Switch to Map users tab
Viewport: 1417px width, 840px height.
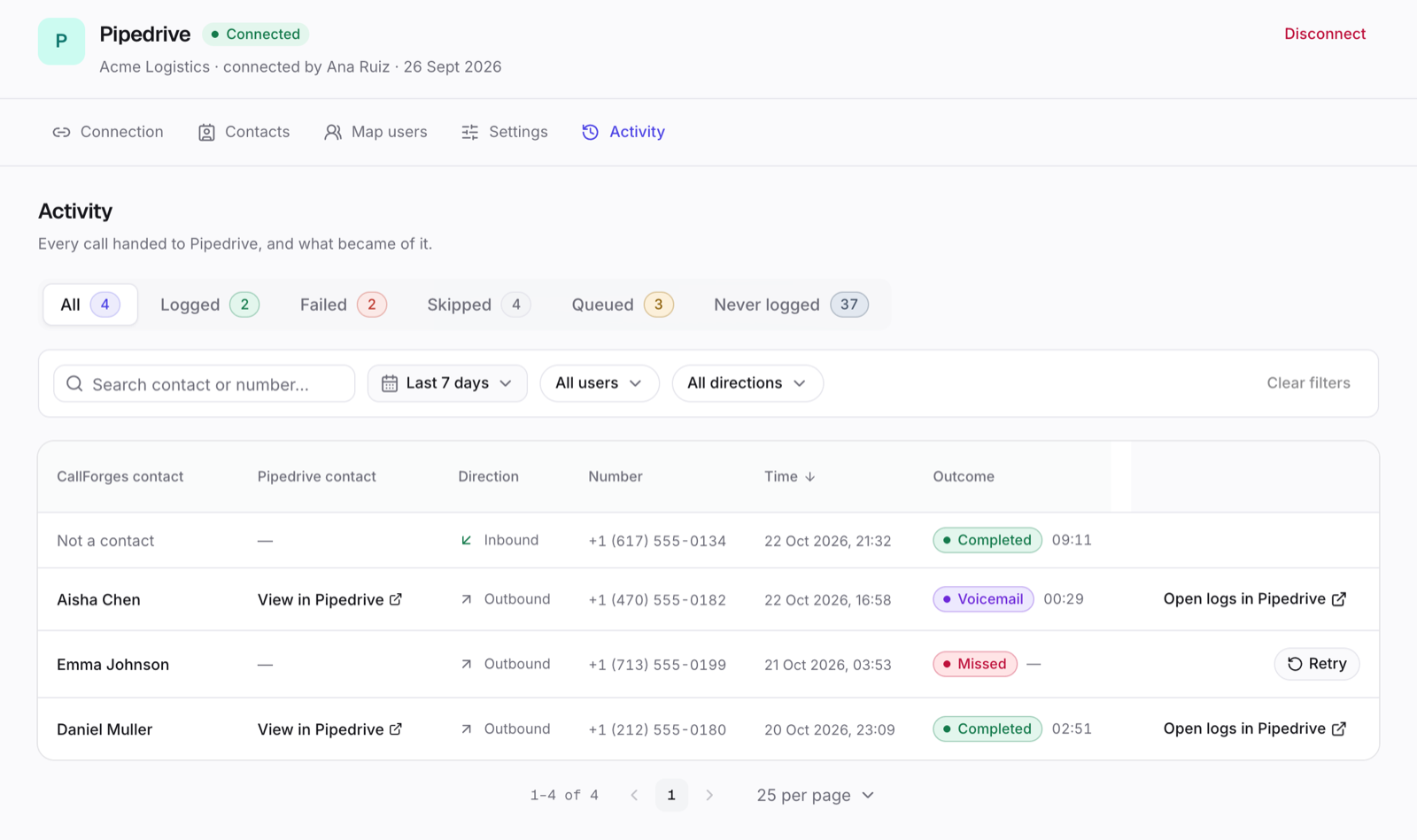[x=376, y=132]
